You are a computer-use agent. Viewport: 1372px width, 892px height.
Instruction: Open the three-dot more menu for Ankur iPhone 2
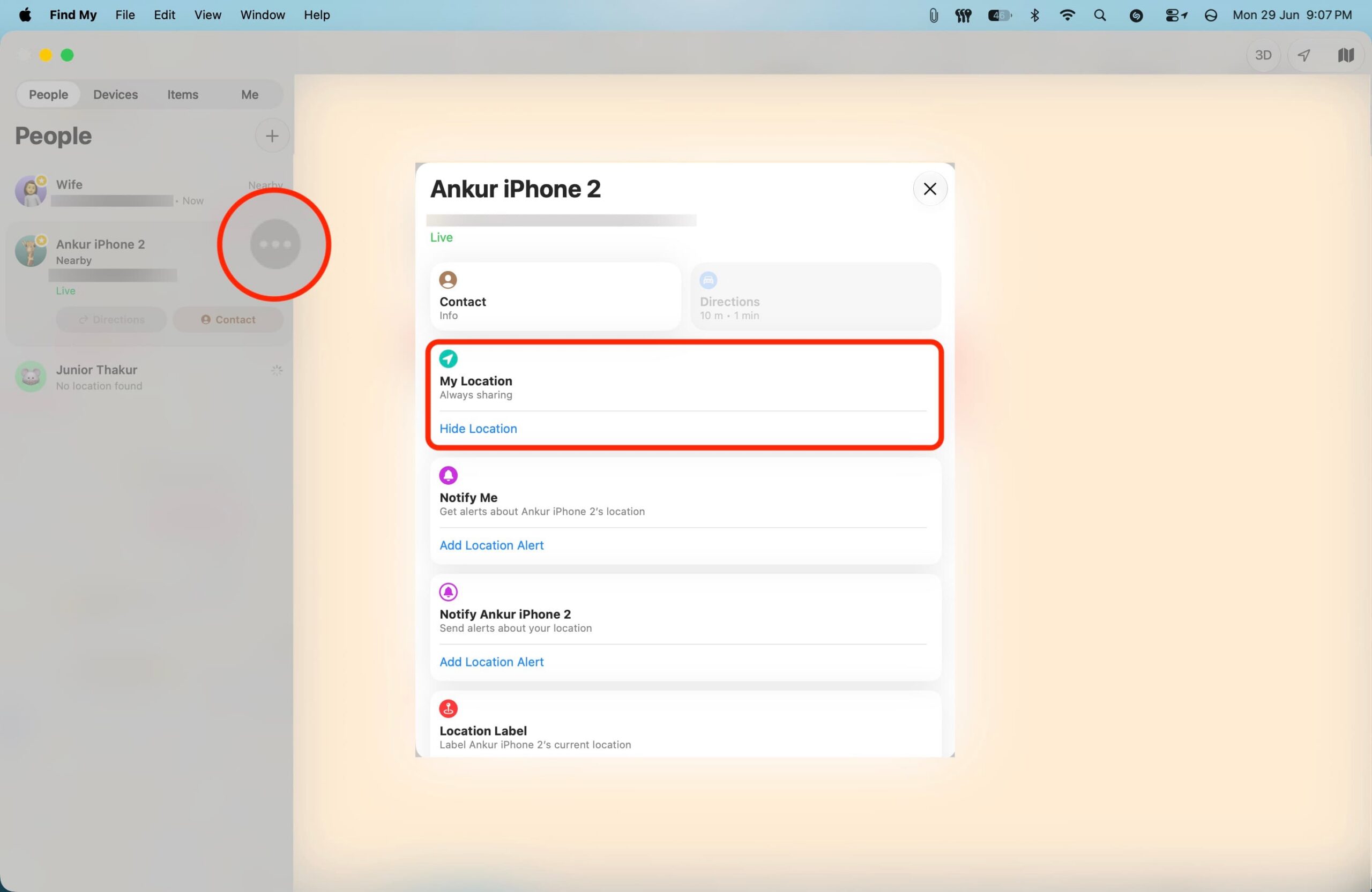click(x=275, y=244)
